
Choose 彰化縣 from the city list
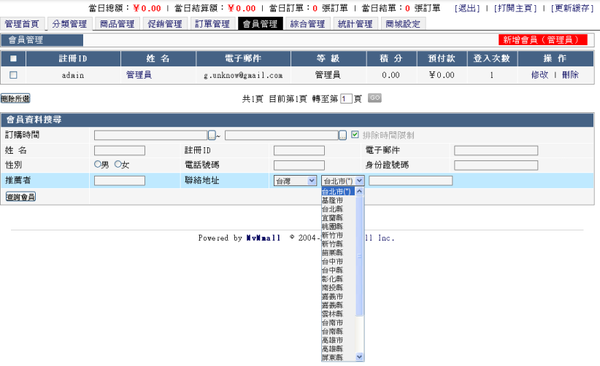click(332, 279)
